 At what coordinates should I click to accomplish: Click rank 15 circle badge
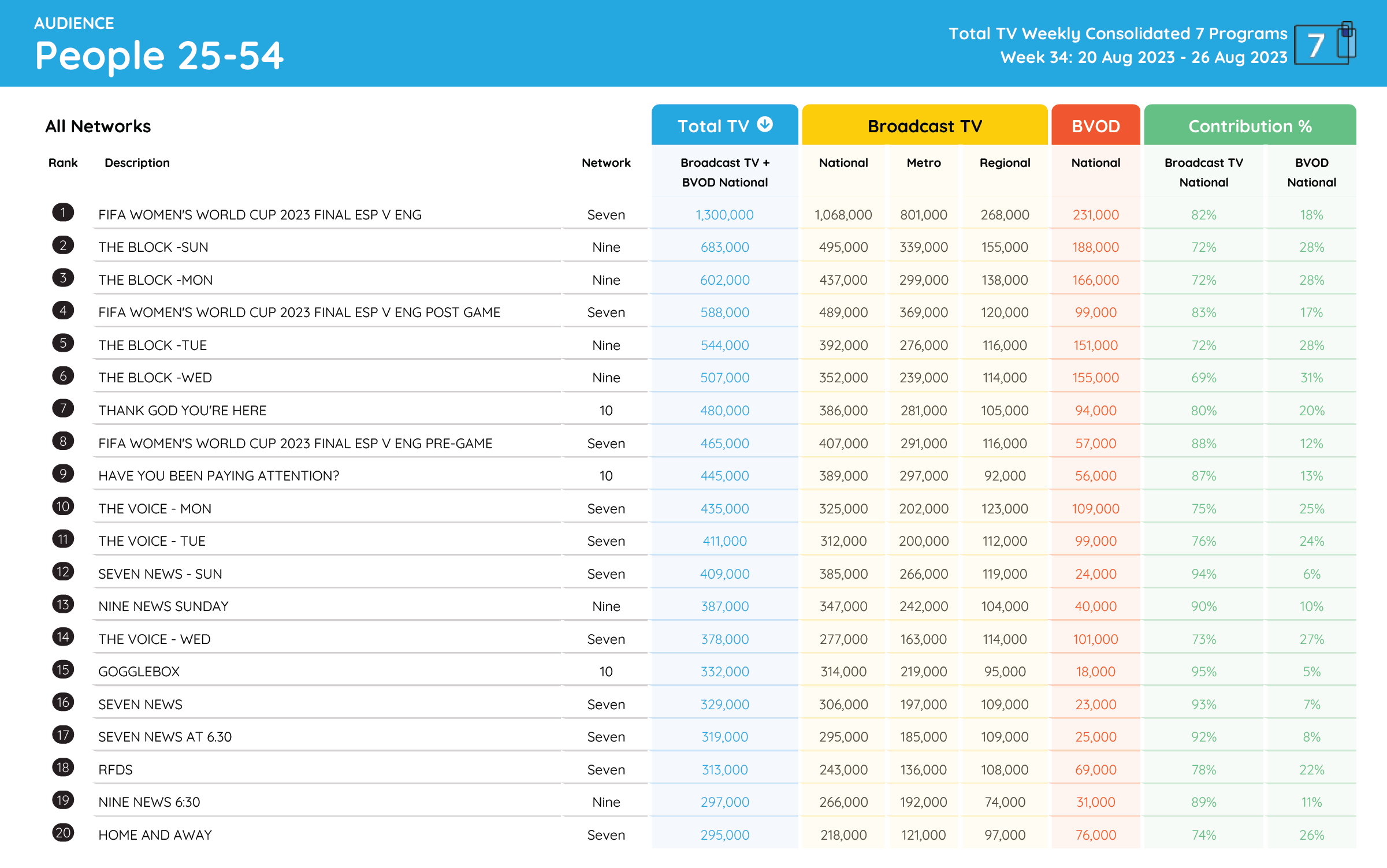pos(63,670)
